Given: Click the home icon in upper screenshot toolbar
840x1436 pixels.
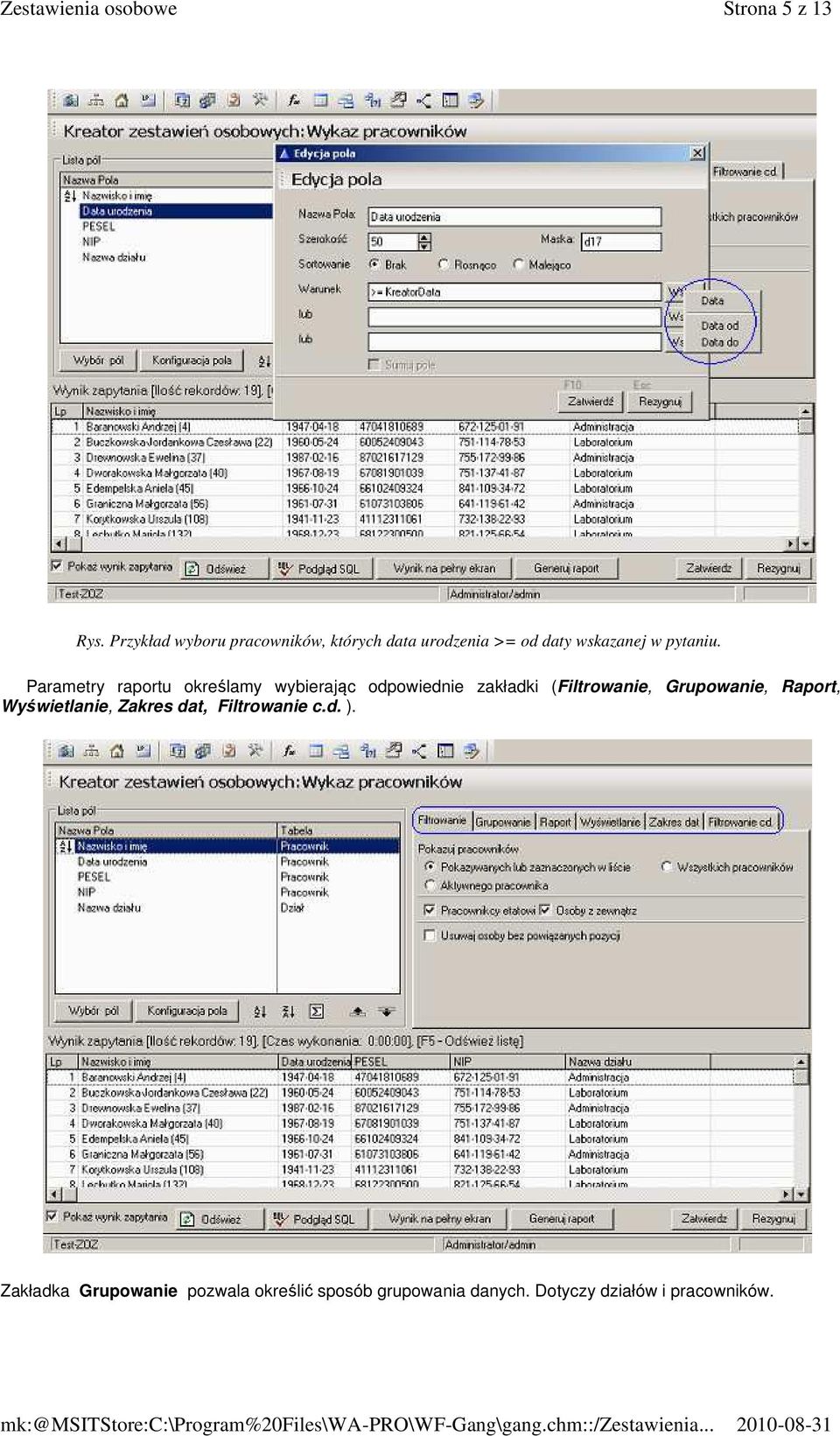Looking at the screenshot, I should coord(122,101).
